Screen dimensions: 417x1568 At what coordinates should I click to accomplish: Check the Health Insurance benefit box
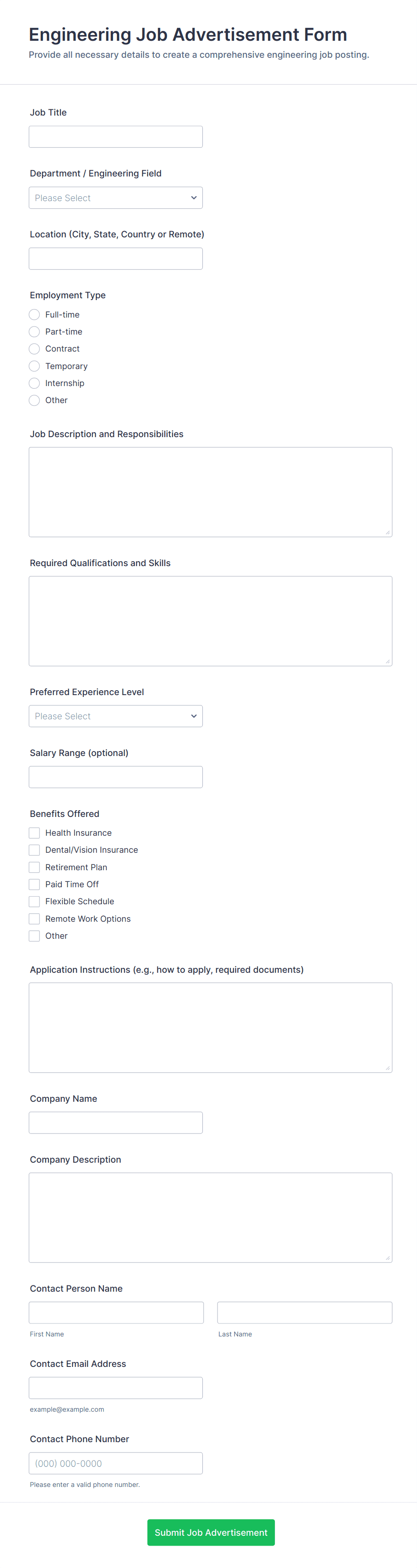tap(35, 833)
